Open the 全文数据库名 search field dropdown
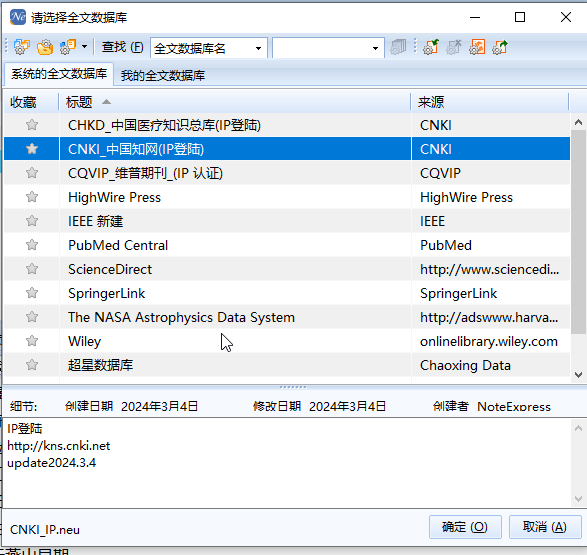 point(258,48)
